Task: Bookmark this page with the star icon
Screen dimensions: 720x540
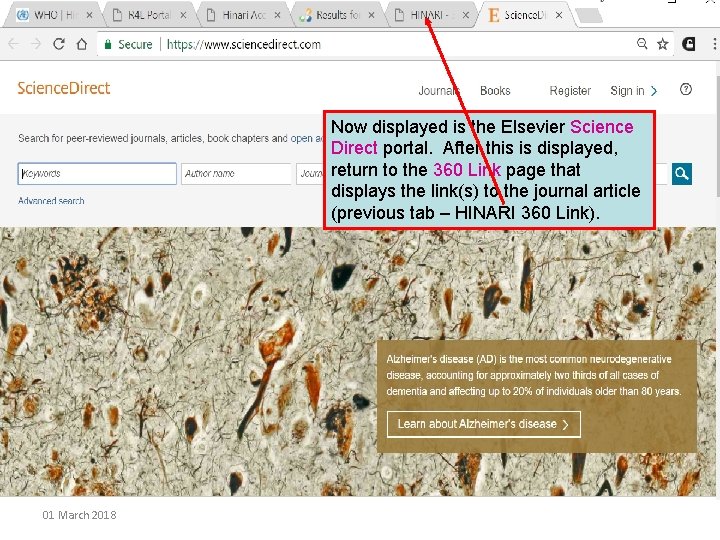Action: point(662,44)
